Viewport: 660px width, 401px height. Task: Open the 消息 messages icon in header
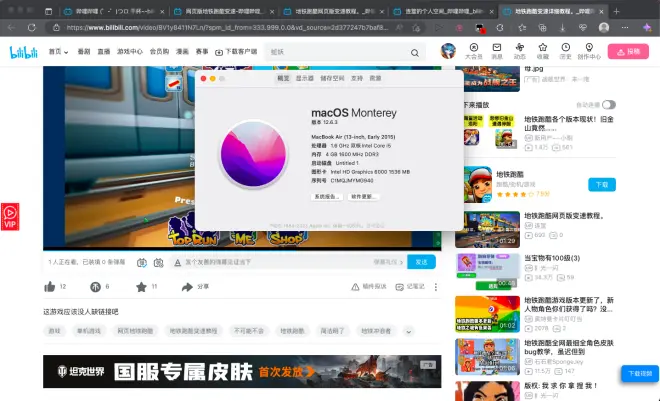(x=496, y=49)
